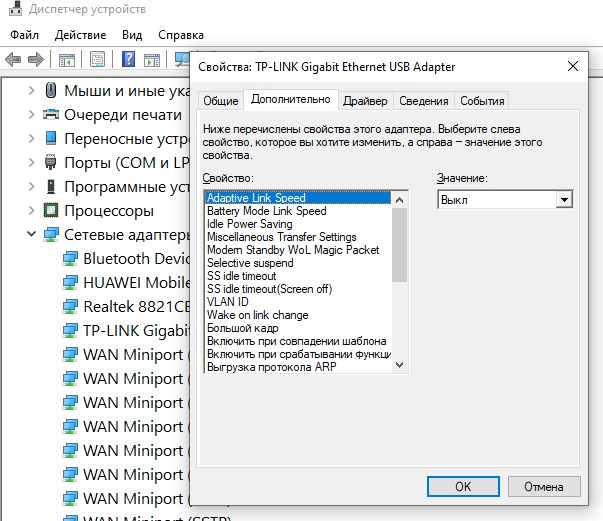Viewport: 603px width, 521px height.
Task: Expand the Программные устройства node
Action: tap(32, 186)
